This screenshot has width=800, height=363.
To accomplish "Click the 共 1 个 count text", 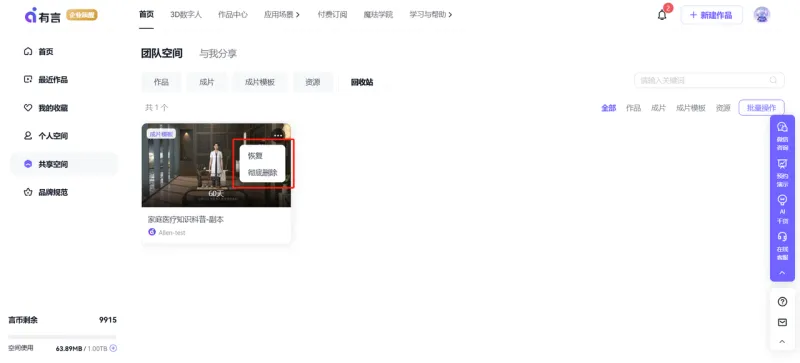I will 157,108.
